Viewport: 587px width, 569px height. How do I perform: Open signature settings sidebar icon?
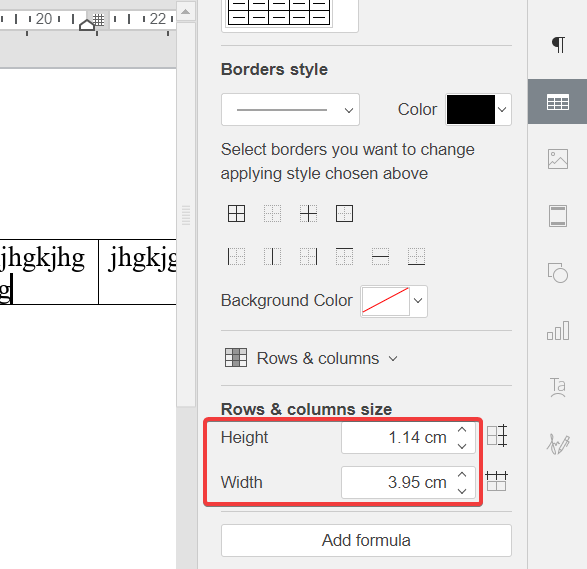pyautogui.click(x=558, y=444)
